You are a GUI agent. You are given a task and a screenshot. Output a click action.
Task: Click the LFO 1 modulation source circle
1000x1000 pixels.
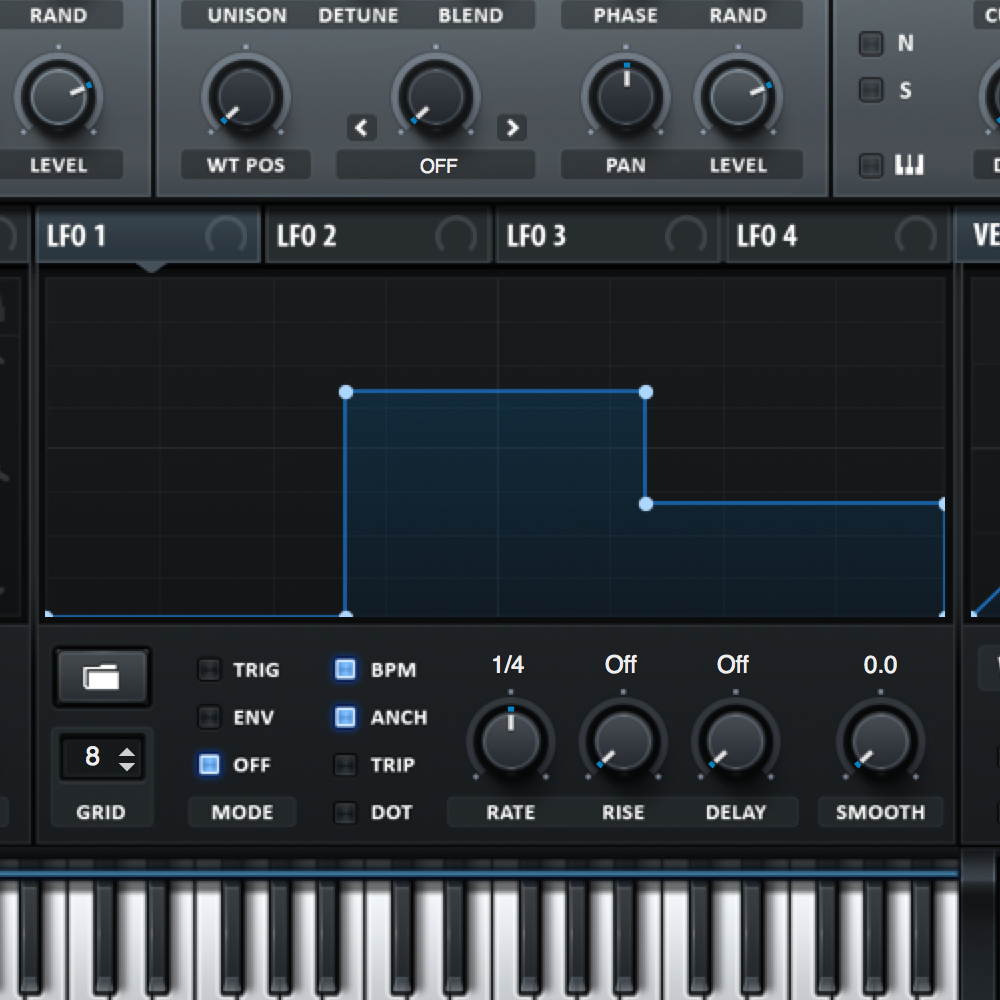point(226,236)
